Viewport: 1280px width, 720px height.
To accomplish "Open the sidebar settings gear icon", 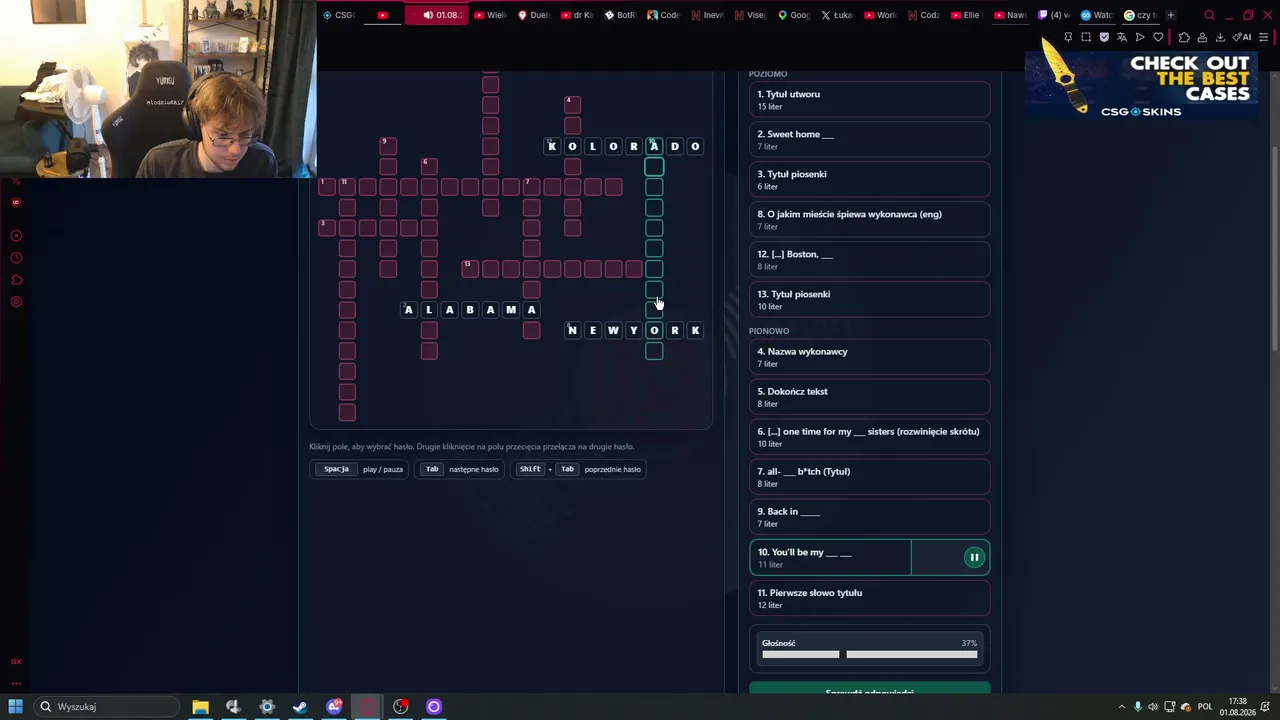I will pos(16,302).
